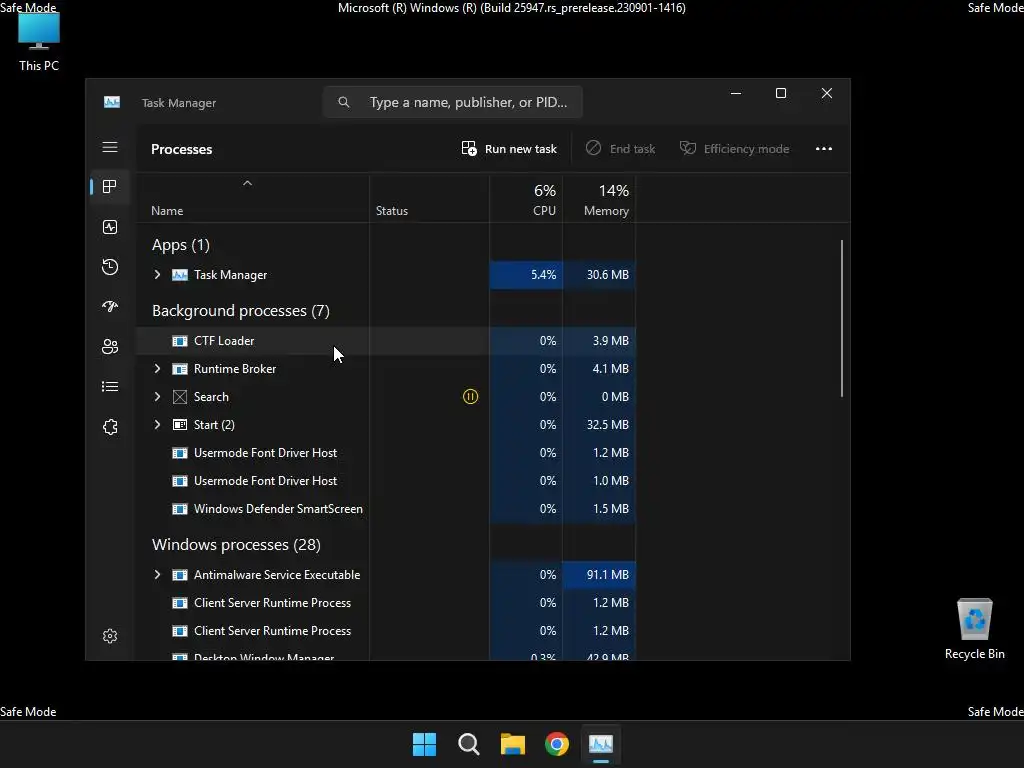Select the first Usermode Font Driver Host (1.2 MB)

point(265,453)
